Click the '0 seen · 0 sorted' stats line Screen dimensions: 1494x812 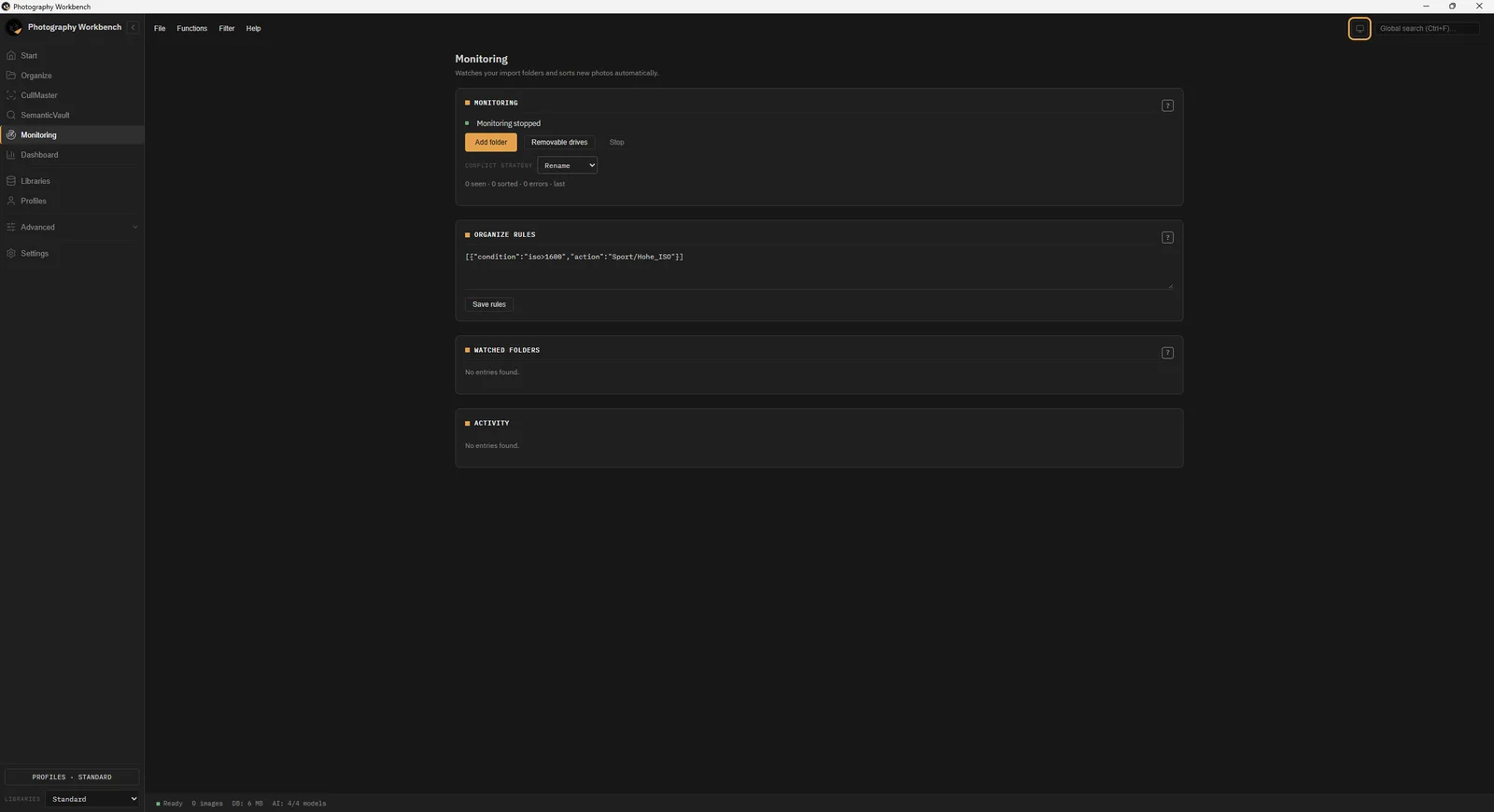pyautogui.click(x=515, y=184)
